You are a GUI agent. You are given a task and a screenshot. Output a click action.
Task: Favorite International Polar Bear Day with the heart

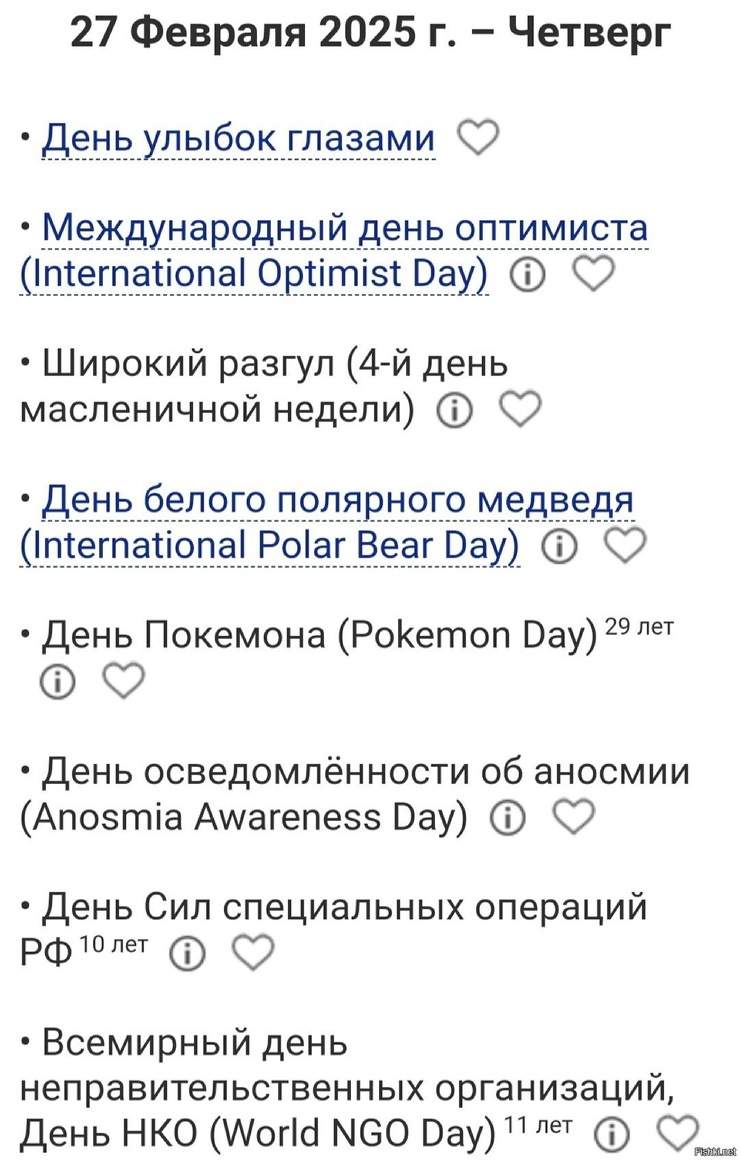(x=625, y=544)
